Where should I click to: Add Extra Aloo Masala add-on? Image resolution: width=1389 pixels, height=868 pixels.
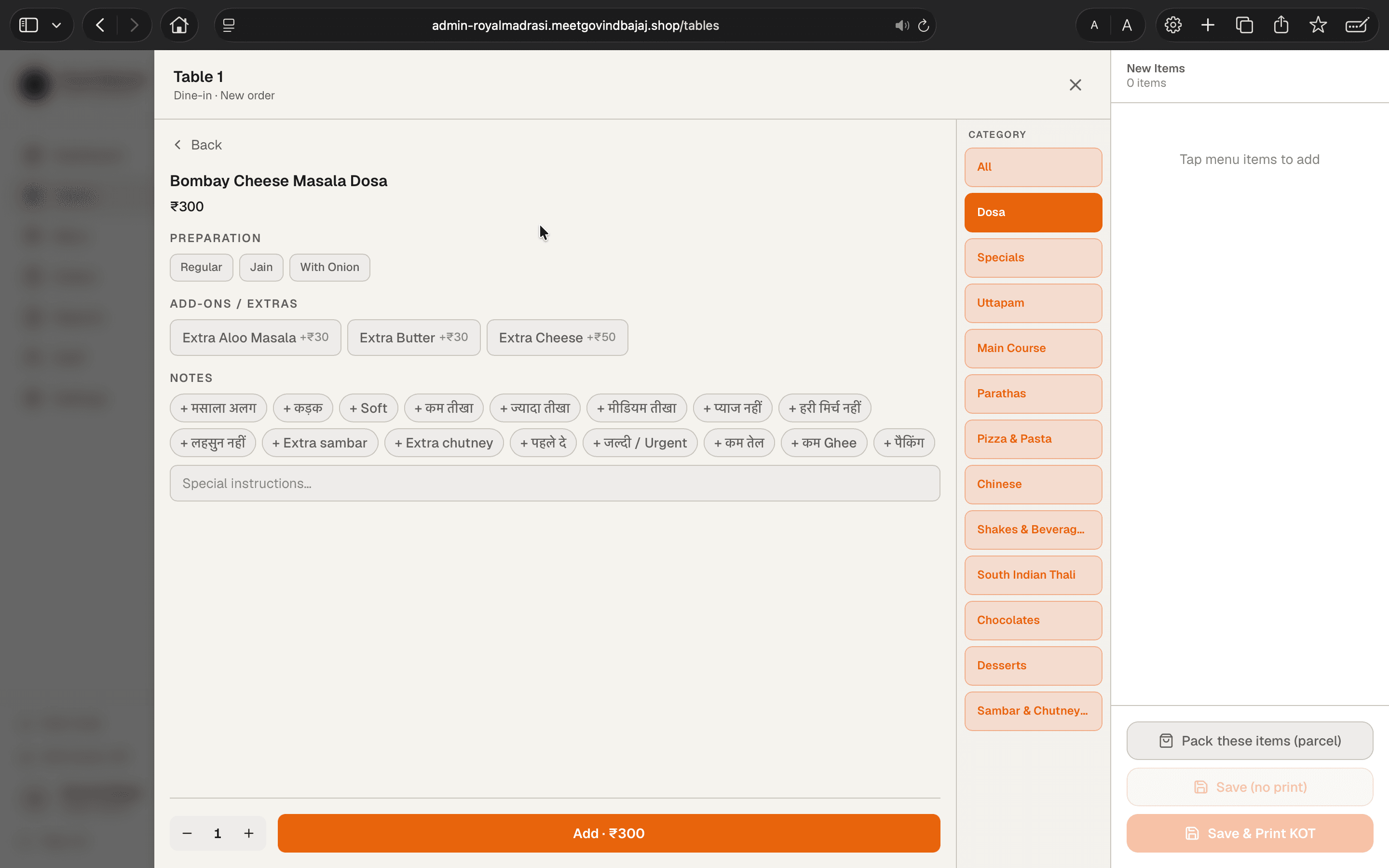256,338
